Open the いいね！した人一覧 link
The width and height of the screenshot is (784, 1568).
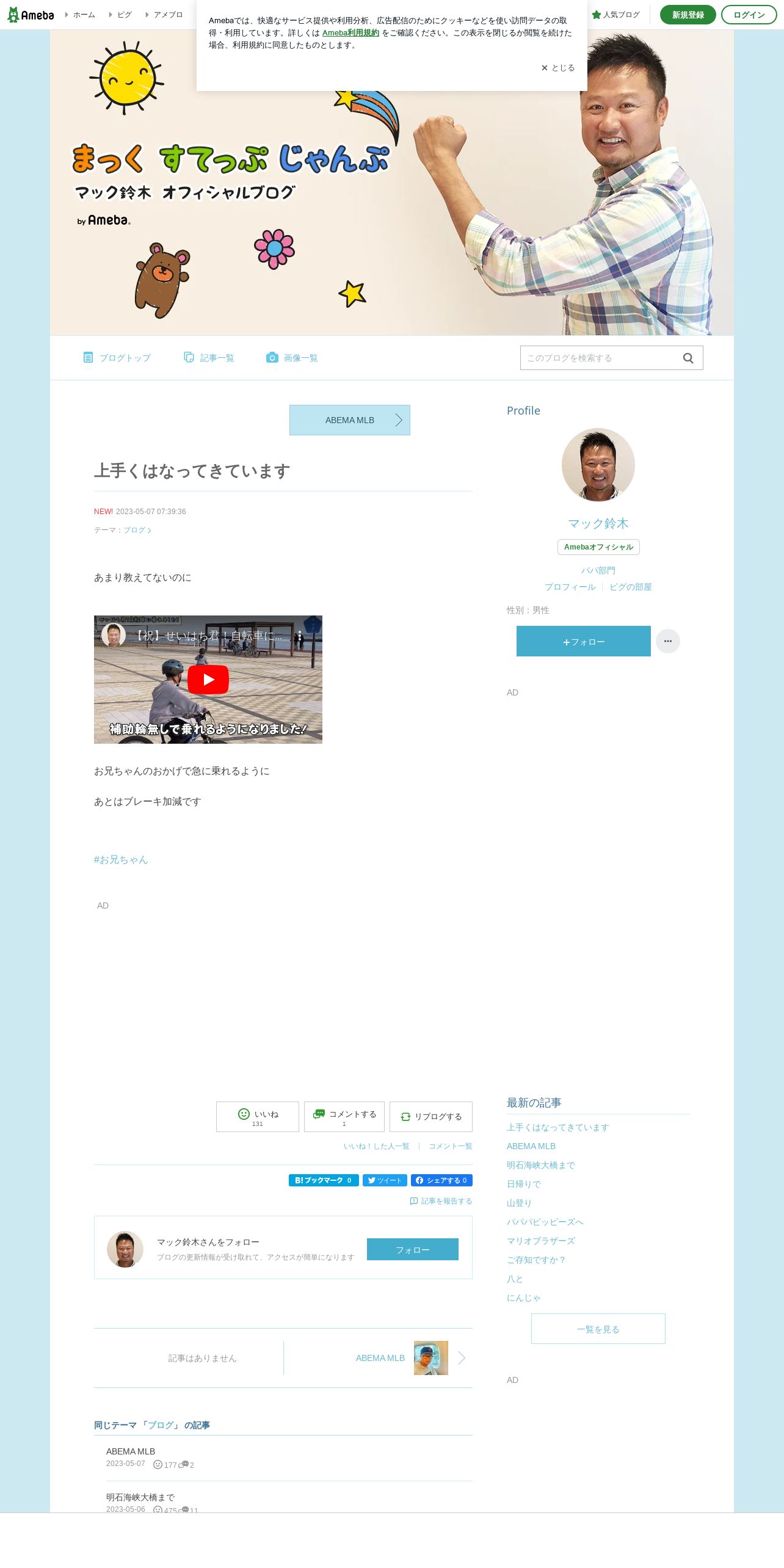click(x=377, y=1146)
